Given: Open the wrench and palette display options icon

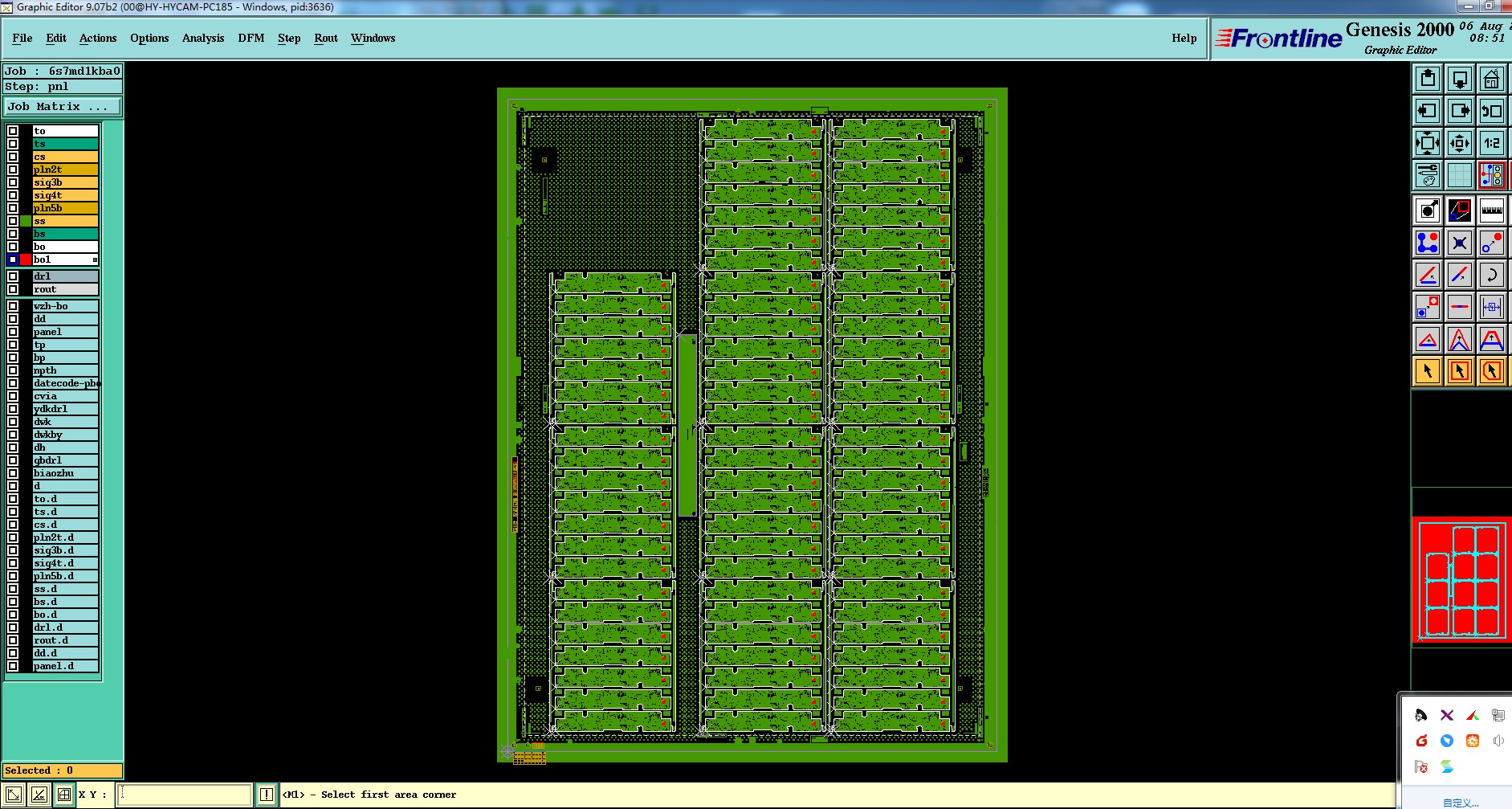Looking at the screenshot, I should click(x=1428, y=175).
